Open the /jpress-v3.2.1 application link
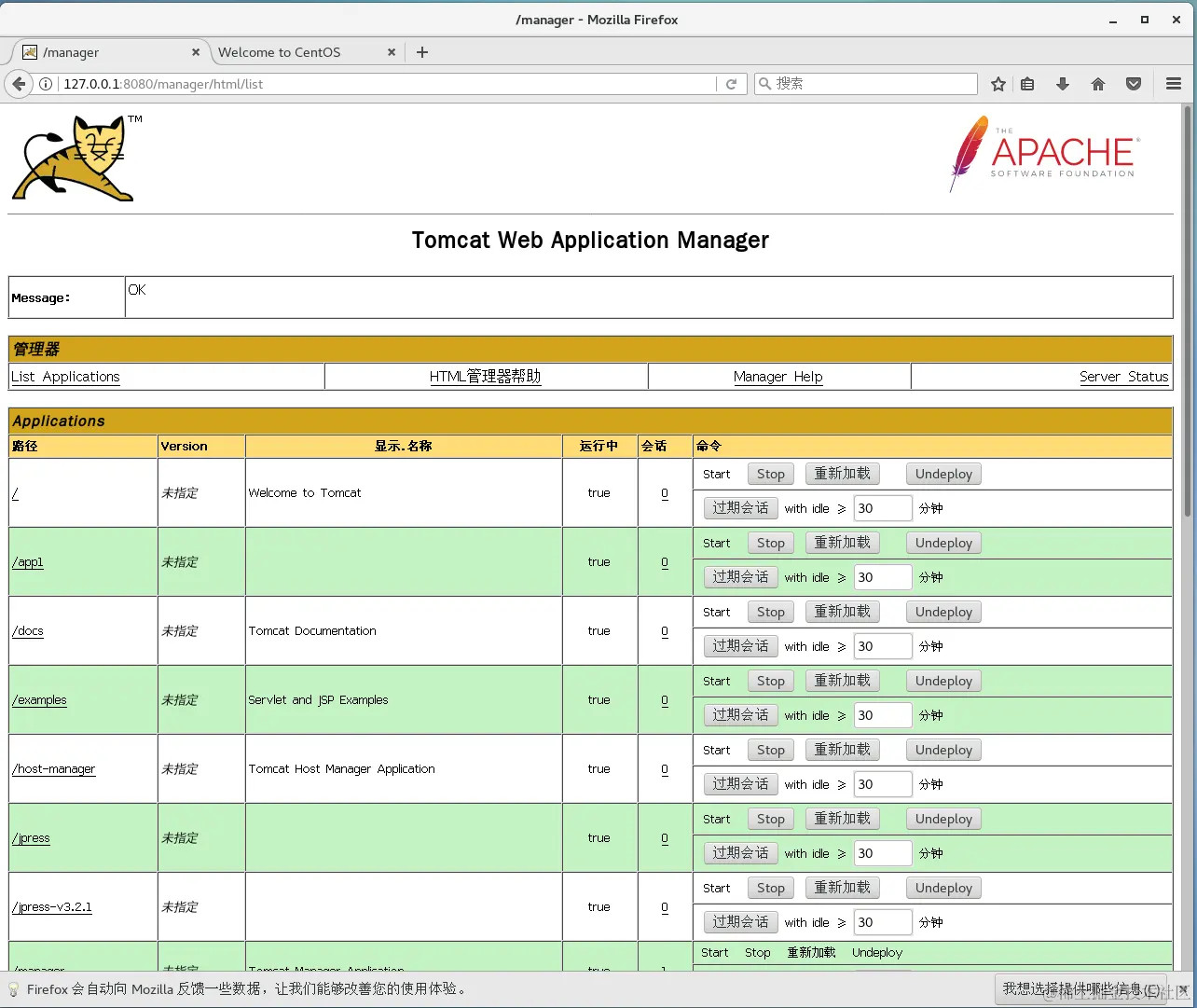 51,907
